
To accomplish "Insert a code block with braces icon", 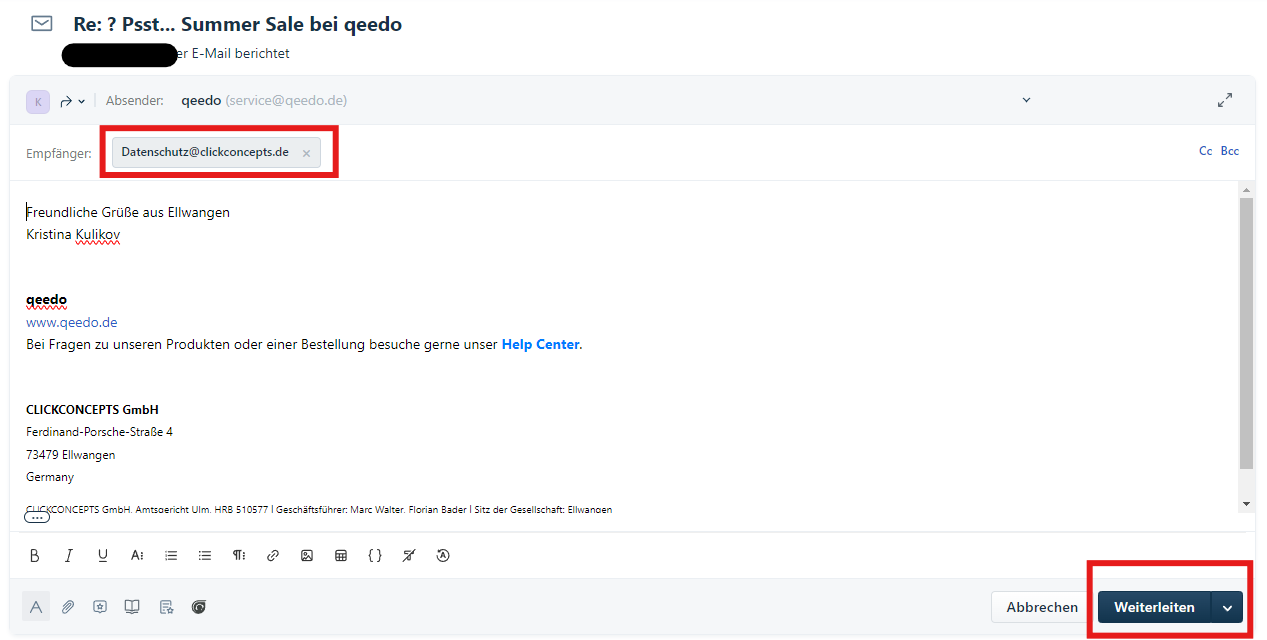I will pyautogui.click(x=375, y=556).
